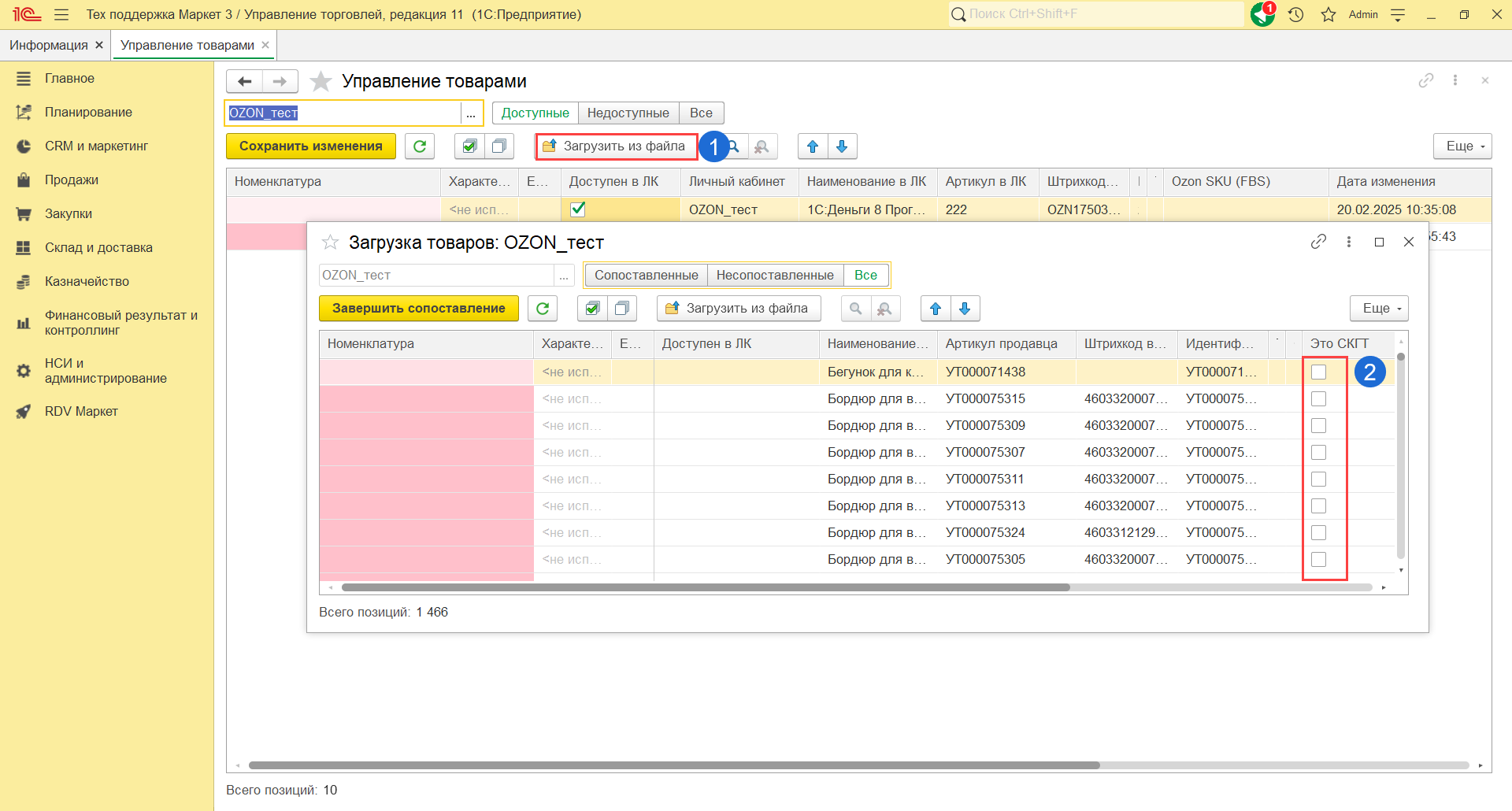Tick Это СКГТ for УТ000075309 row
Screen dimensions: 1512x811
click(x=1319, y=426)
